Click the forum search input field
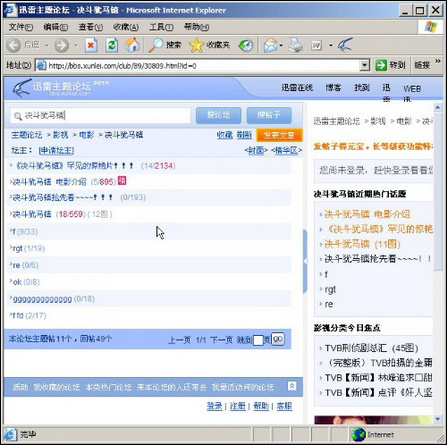 (100, 116)
